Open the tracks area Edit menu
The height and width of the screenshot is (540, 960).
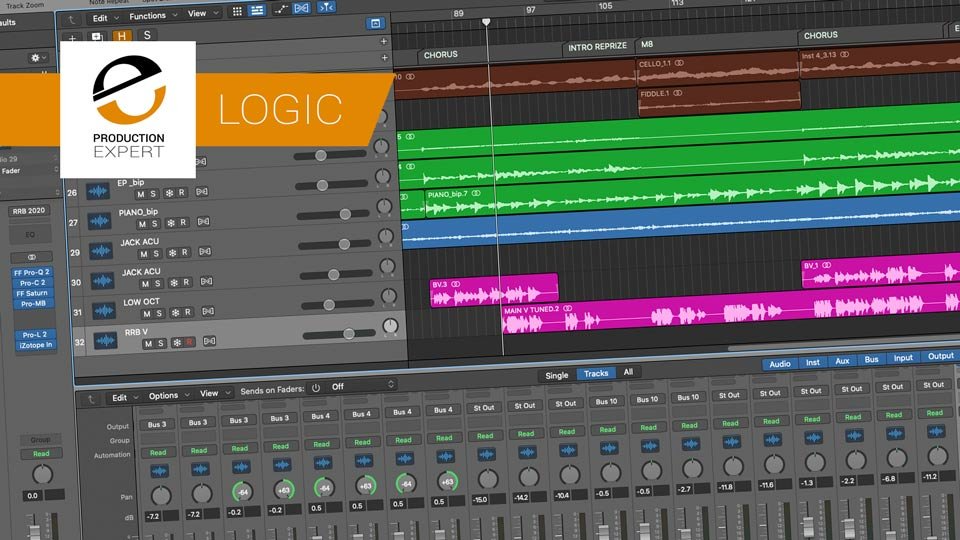click(x=105, y=18)
